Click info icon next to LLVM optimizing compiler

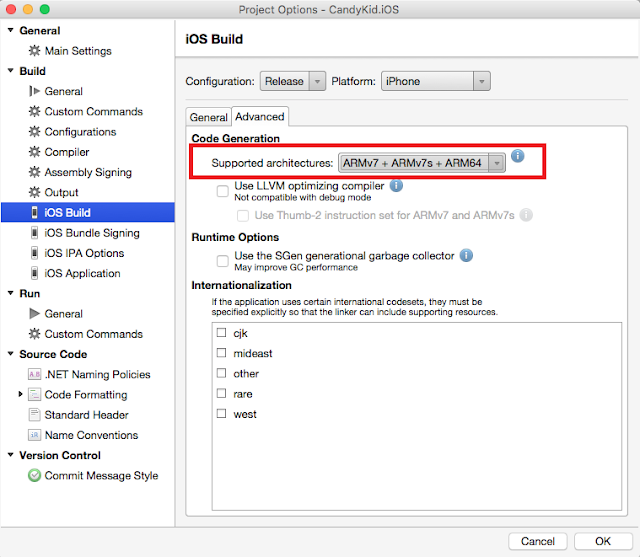coord(396,186)
